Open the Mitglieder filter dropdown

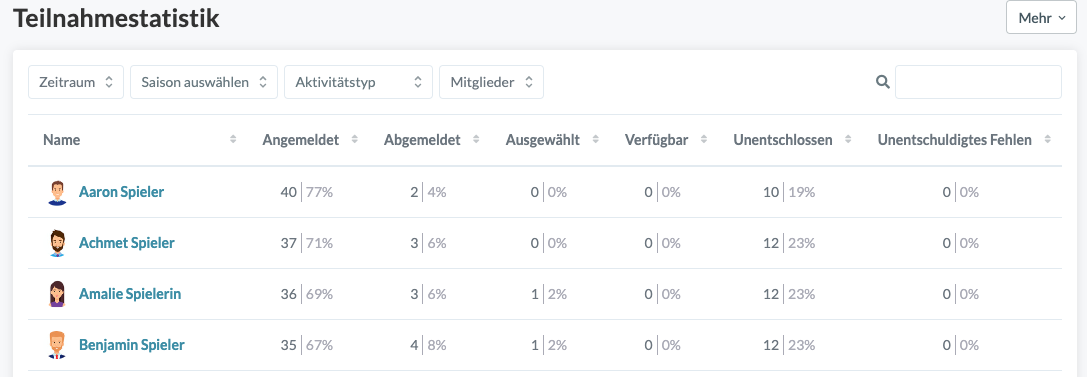pos(492,82)
